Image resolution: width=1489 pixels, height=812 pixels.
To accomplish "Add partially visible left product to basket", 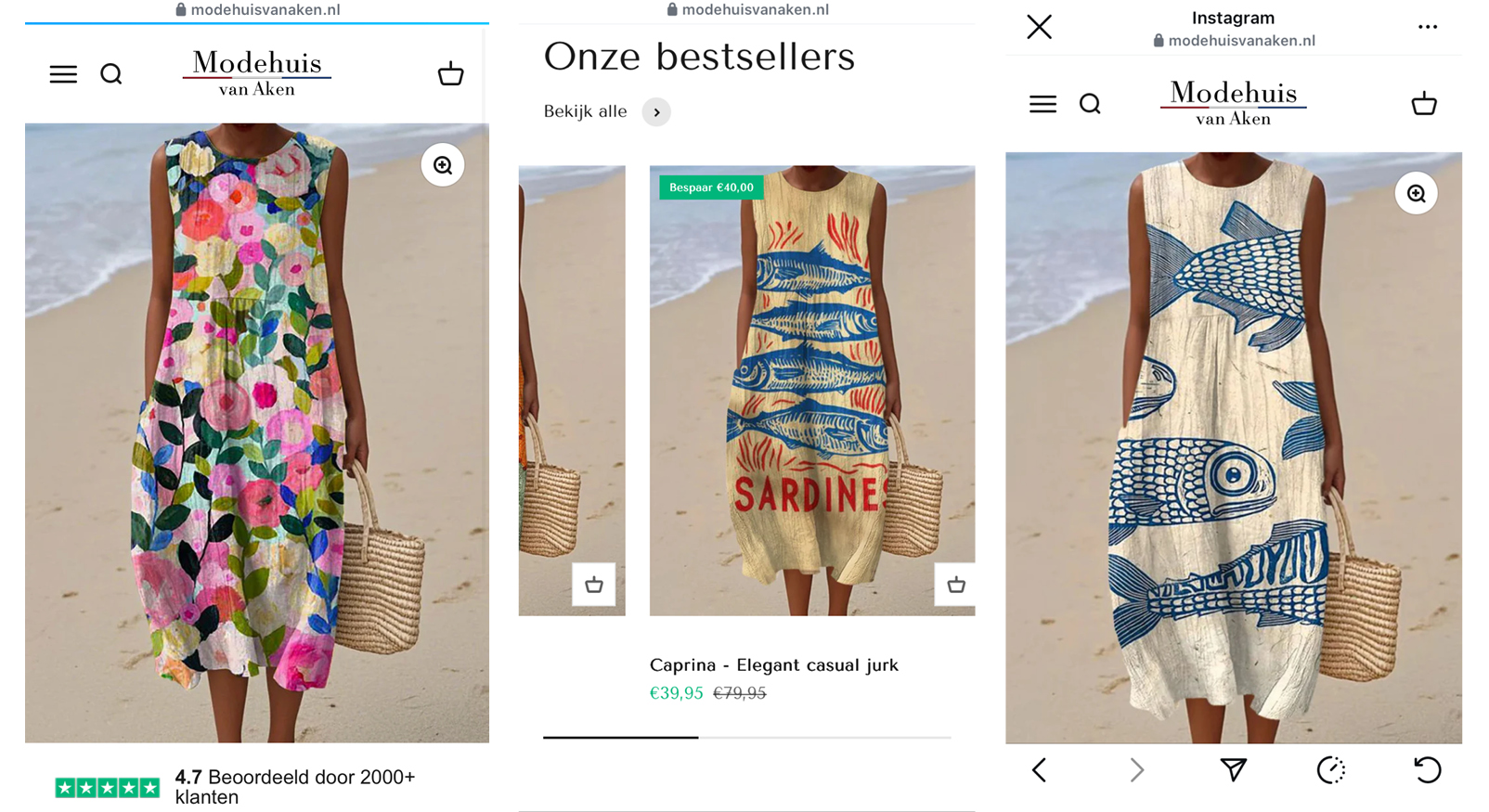I will pos(593,585).
